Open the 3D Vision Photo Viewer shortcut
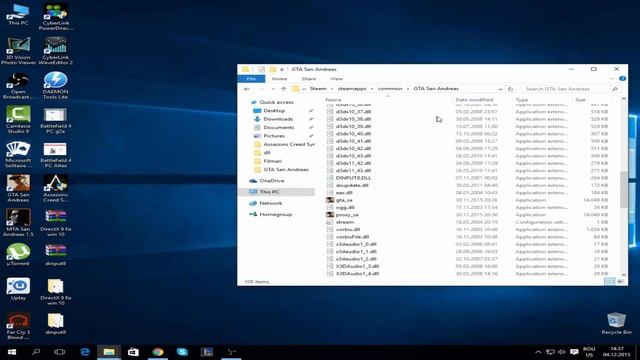Viewport: 640px width, 360px height. (x=18, y=51)
